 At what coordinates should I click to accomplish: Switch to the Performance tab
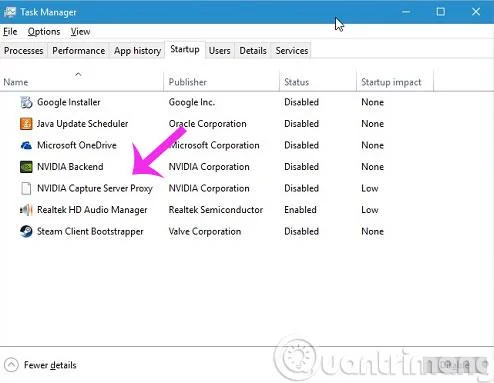(79, 51)
